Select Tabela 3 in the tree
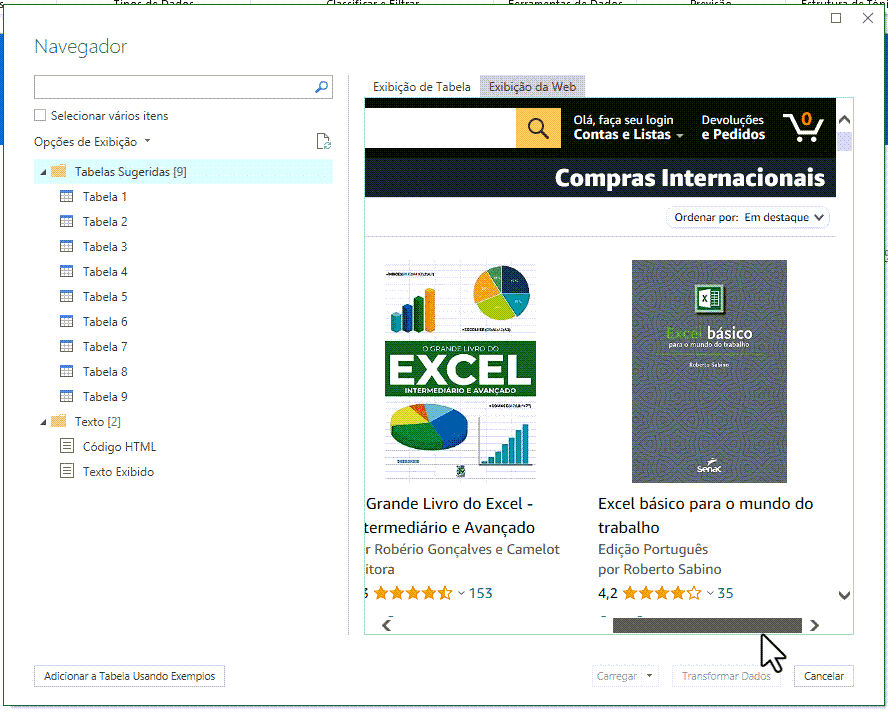888x717 pixels. [105, 246]
